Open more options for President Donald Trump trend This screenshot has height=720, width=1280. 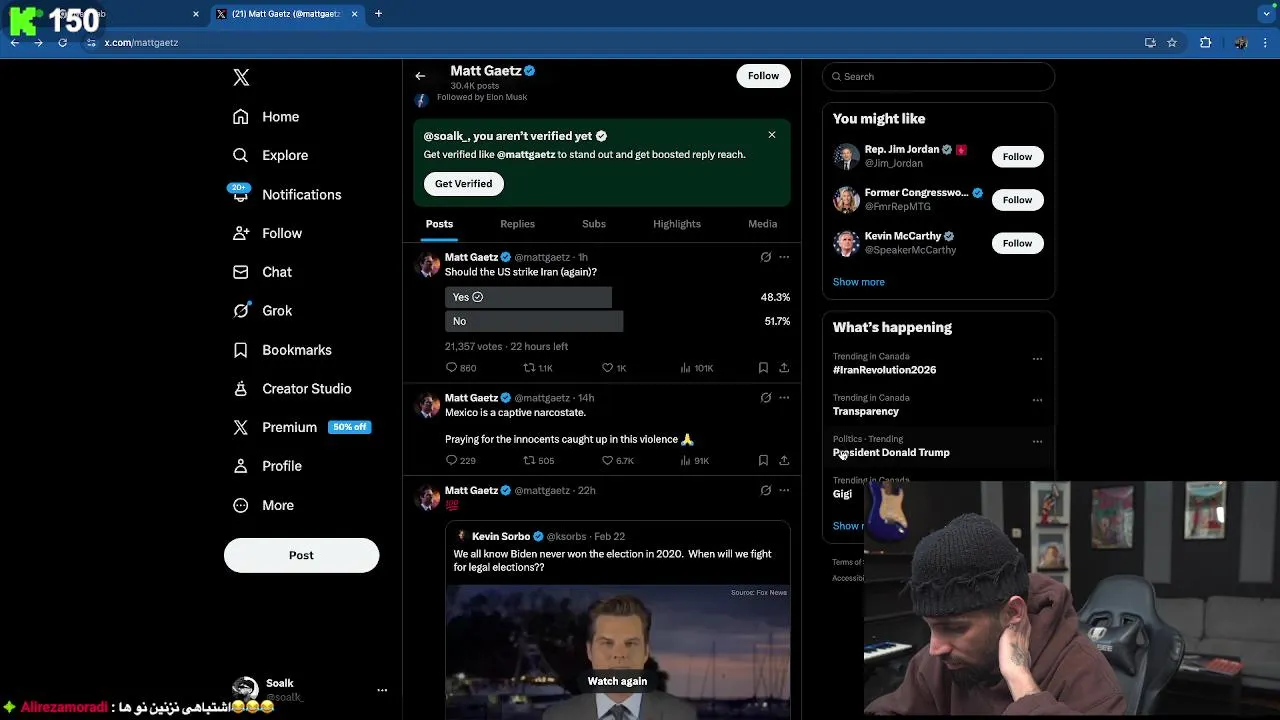pyautogui.click(x=1037, y=441)
